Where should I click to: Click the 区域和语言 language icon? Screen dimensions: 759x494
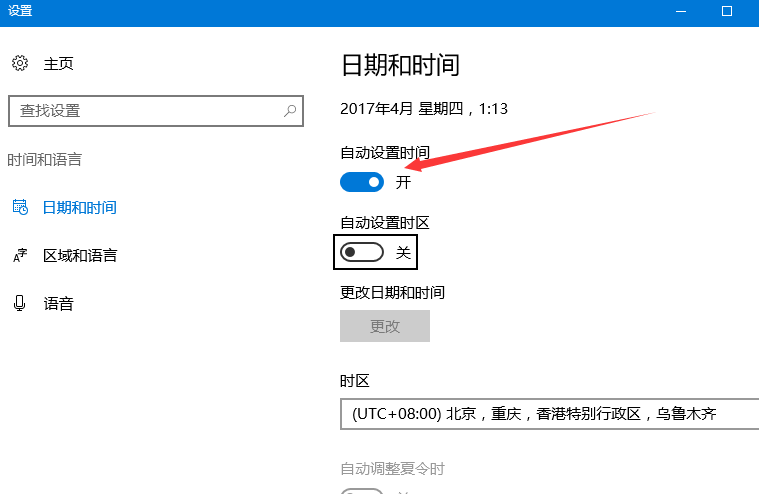(20, 256)
